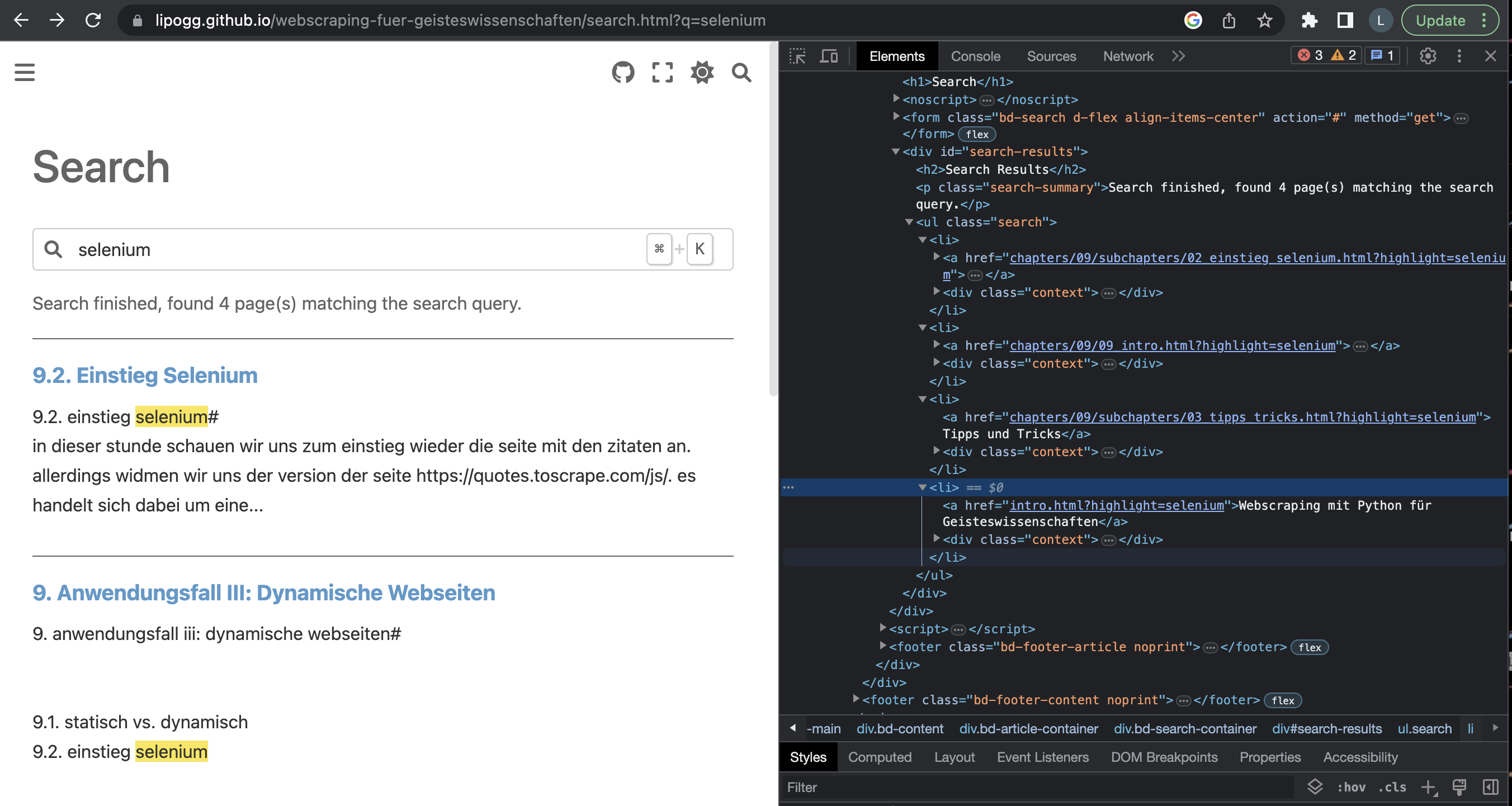1512x806 pixels.
Task: Switch to the Network tab
Action: click(1127, 56)
